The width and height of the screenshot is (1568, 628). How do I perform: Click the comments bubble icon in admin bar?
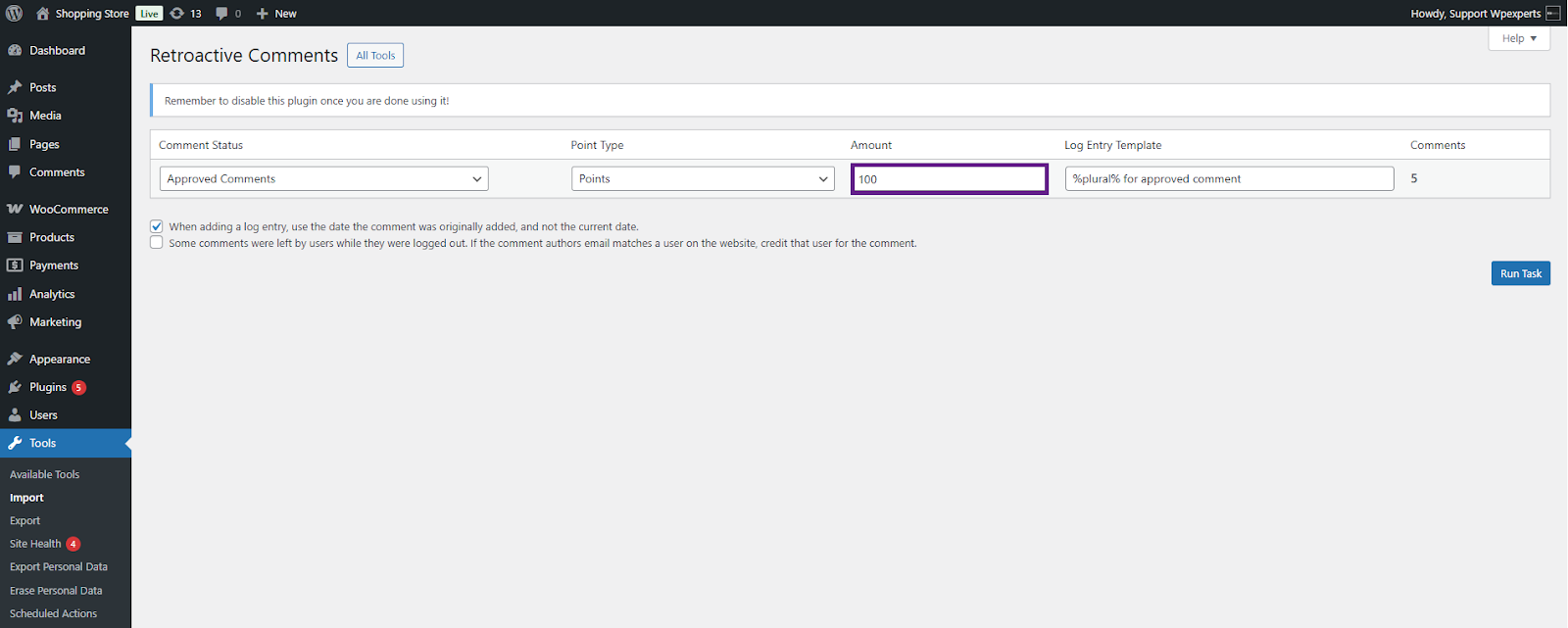pos(222,13)
